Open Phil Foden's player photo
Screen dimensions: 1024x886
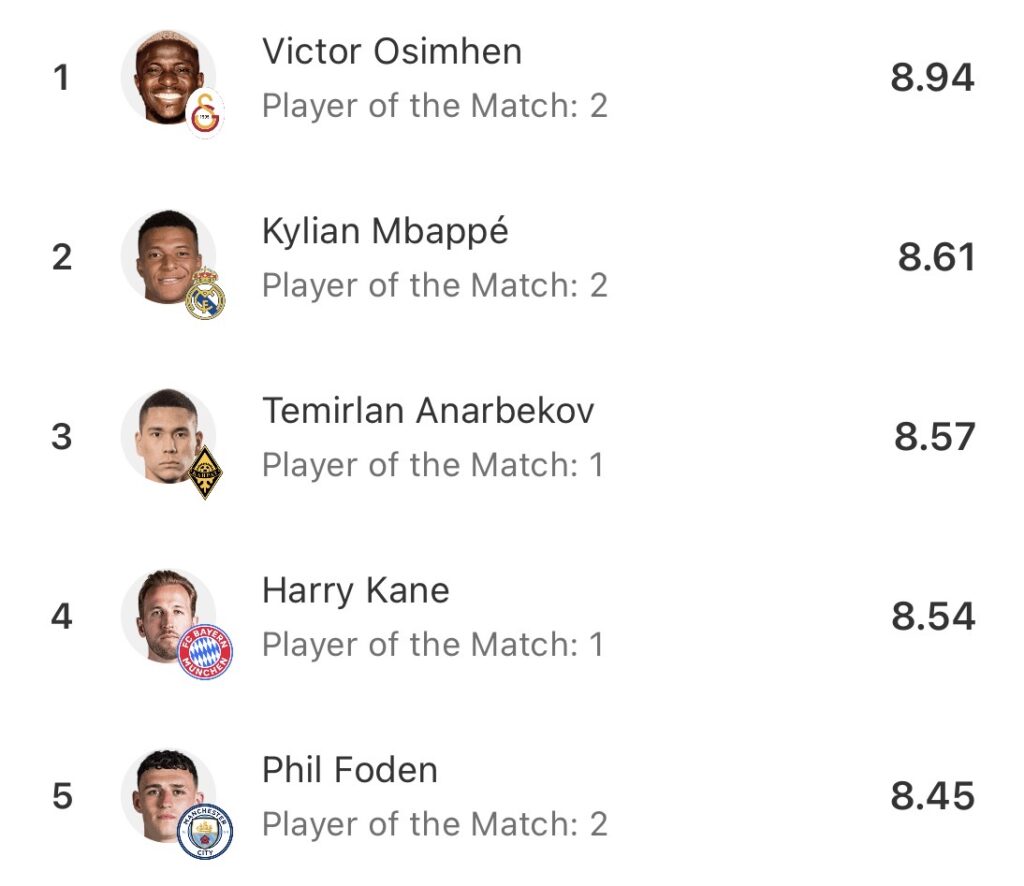[166, 796]
